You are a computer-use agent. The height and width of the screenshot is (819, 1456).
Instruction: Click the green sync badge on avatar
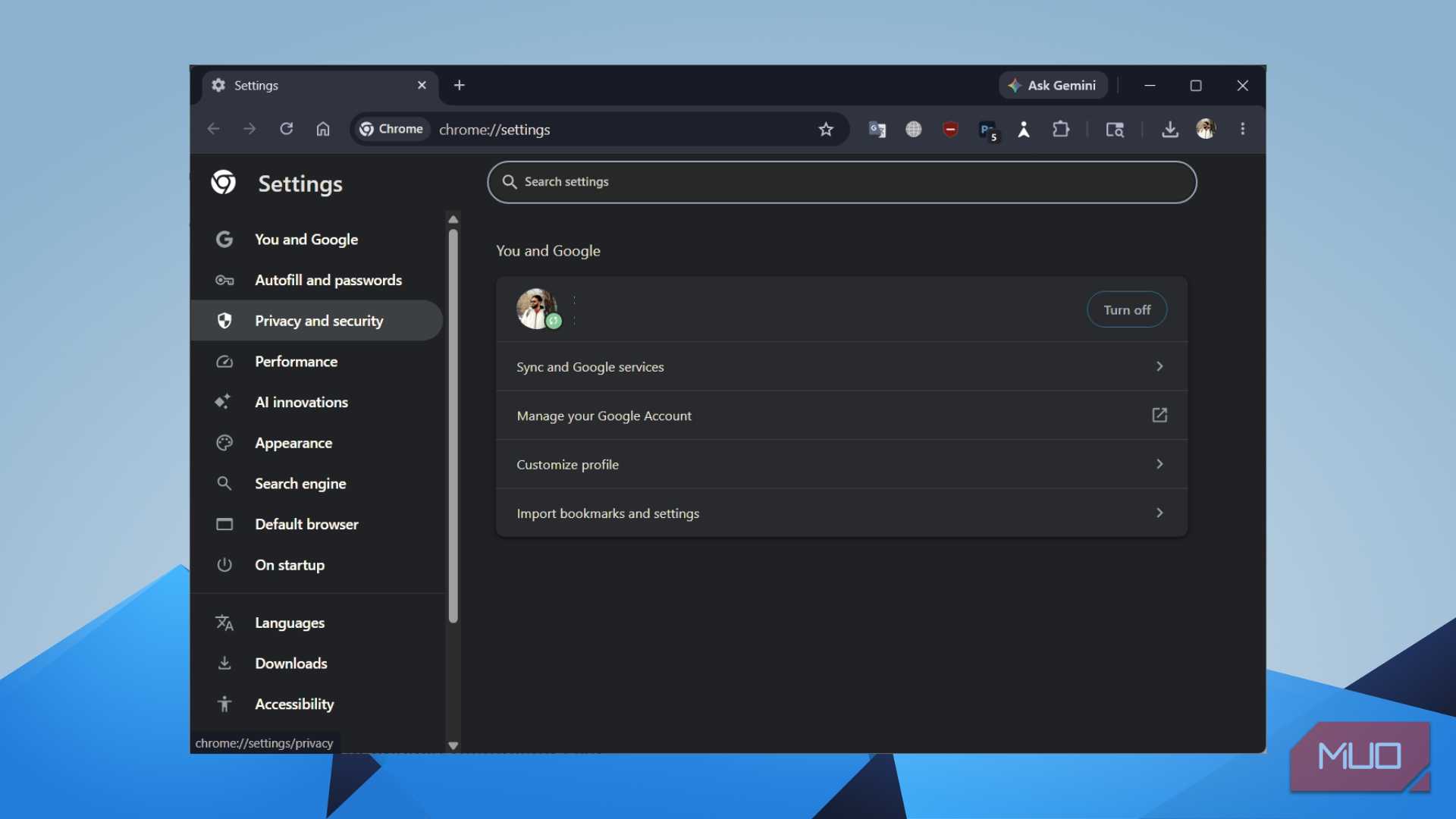tap(554, 321)
